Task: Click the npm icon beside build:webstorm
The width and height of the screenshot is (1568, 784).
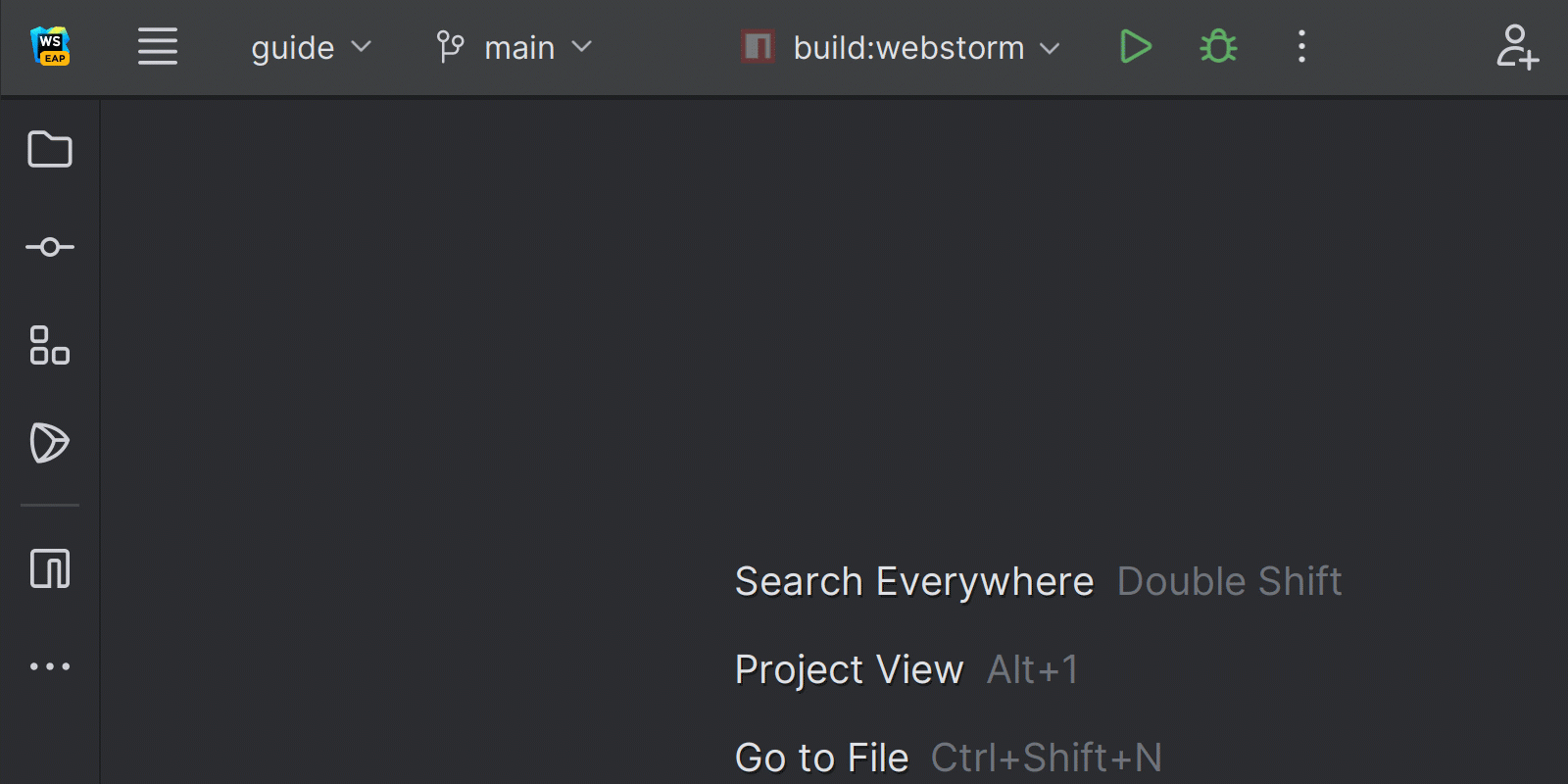Action: pyautogui.click(x=758, y=46)
